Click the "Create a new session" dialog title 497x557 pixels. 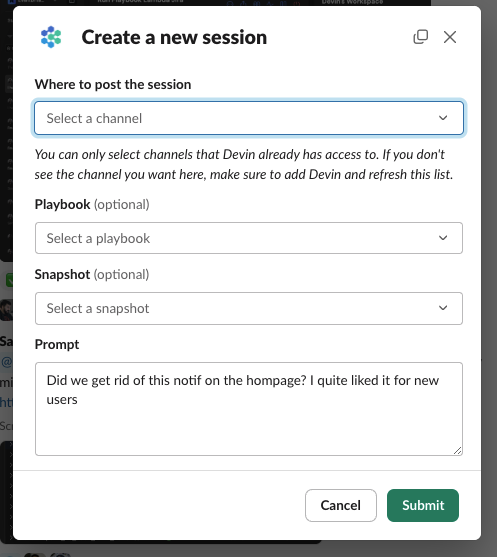(174, 37)
